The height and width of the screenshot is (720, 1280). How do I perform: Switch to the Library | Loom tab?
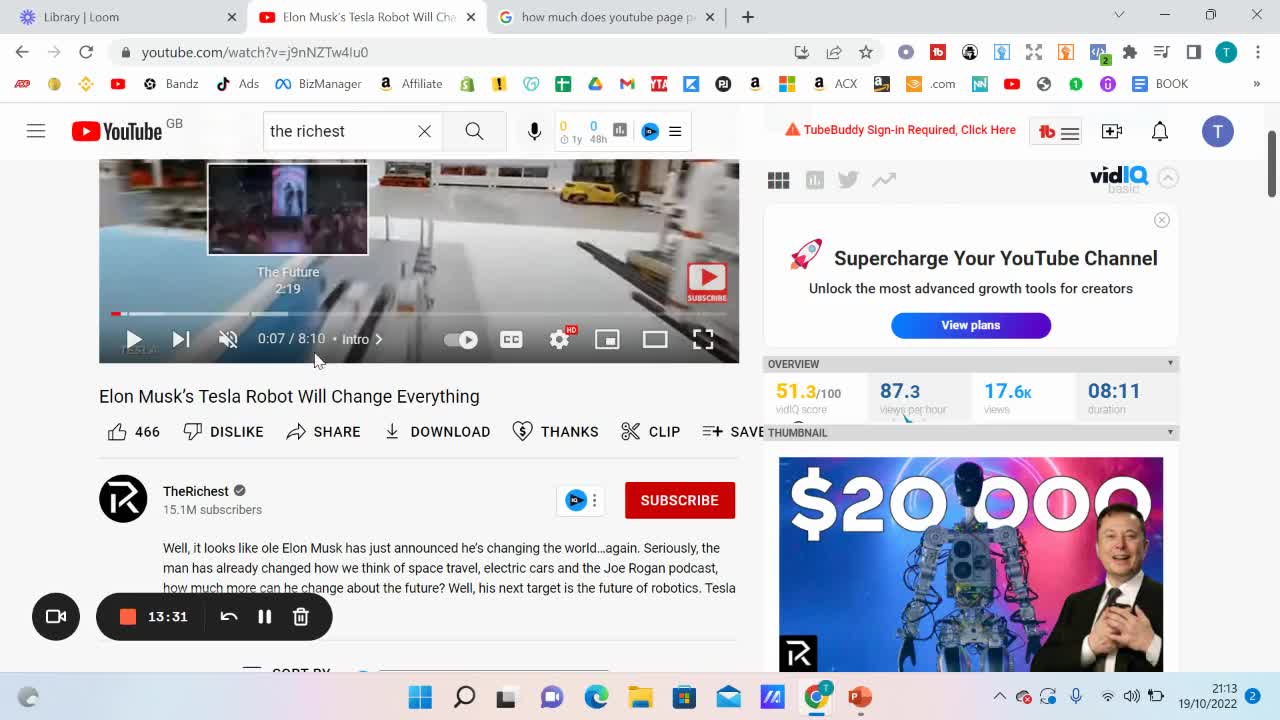124,17
